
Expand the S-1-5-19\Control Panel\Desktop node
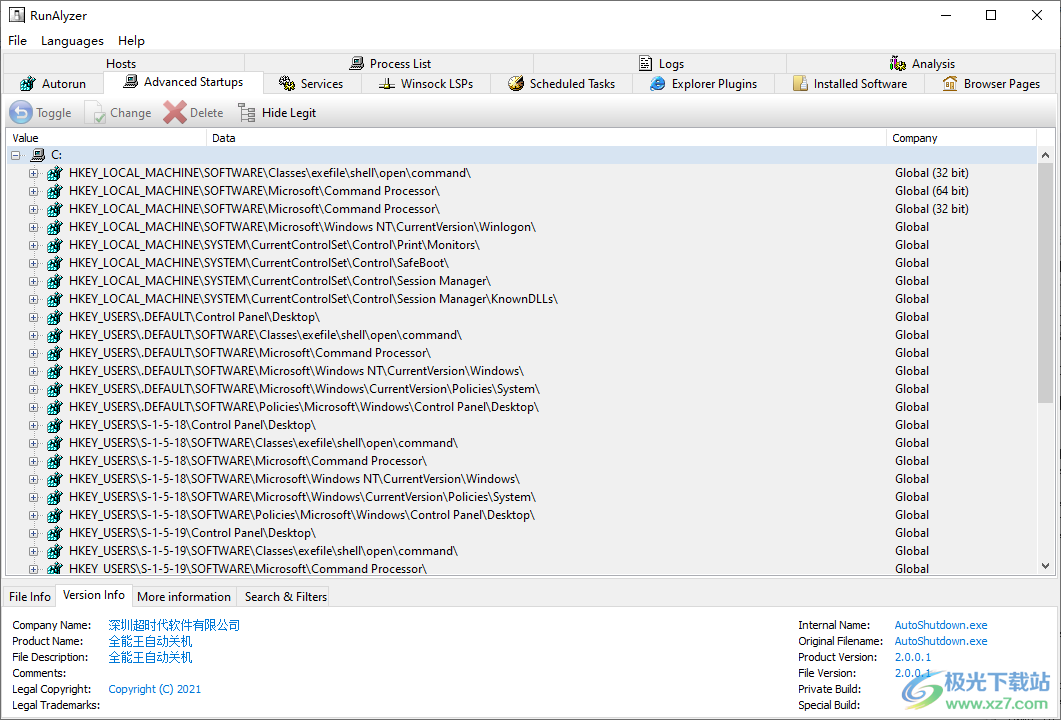[33, 533]
